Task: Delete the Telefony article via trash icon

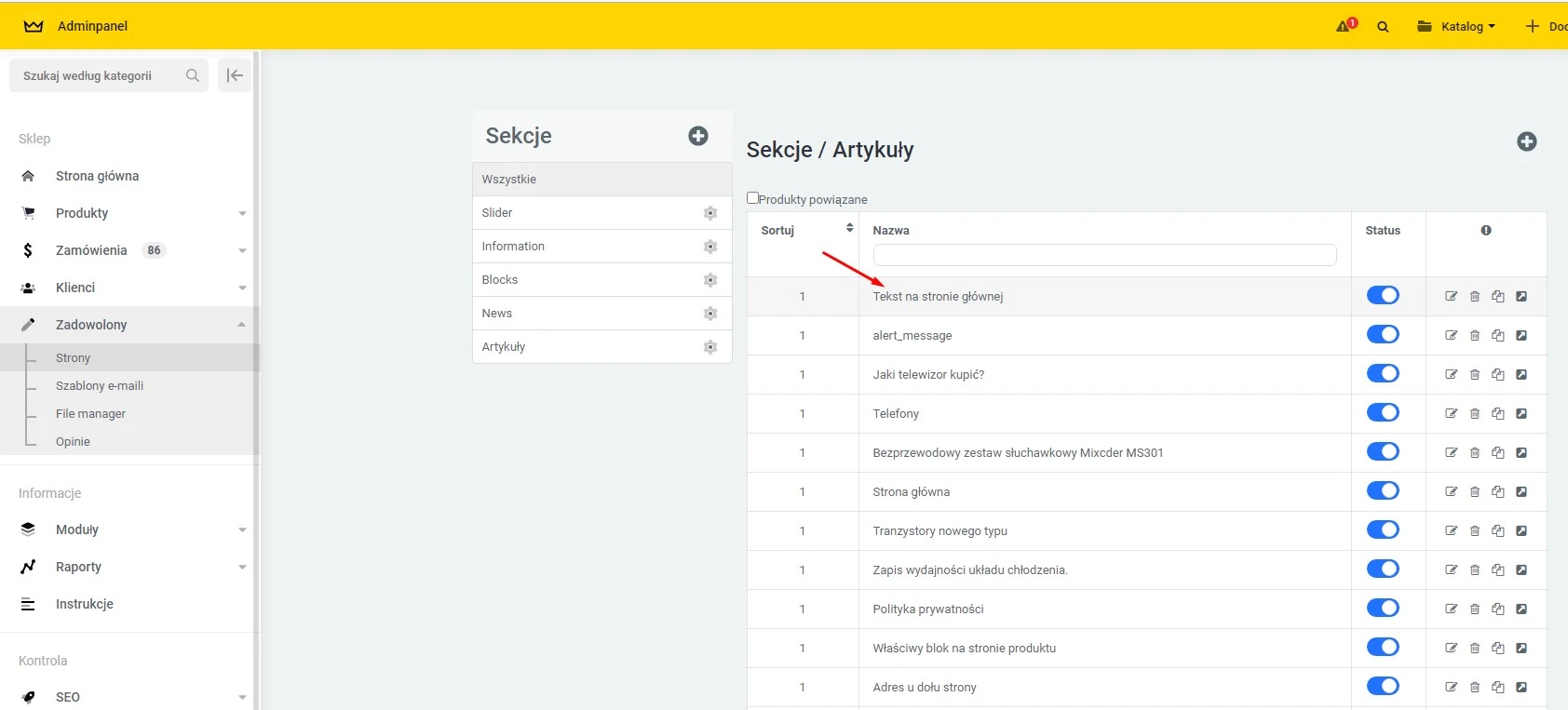Action: (x=1475, y=414)
